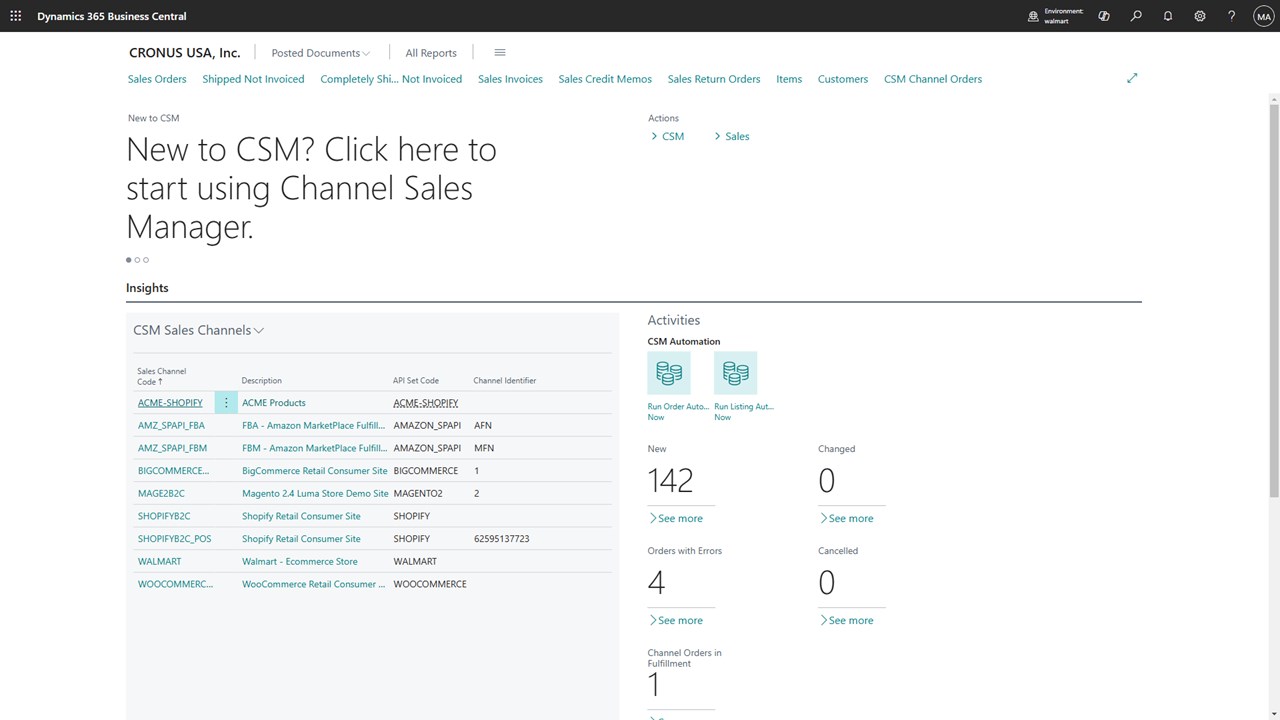Click the Magento 2.4 Luma Store Demo Site description
The image size is (1280, 720).
[x=315, y=493]
